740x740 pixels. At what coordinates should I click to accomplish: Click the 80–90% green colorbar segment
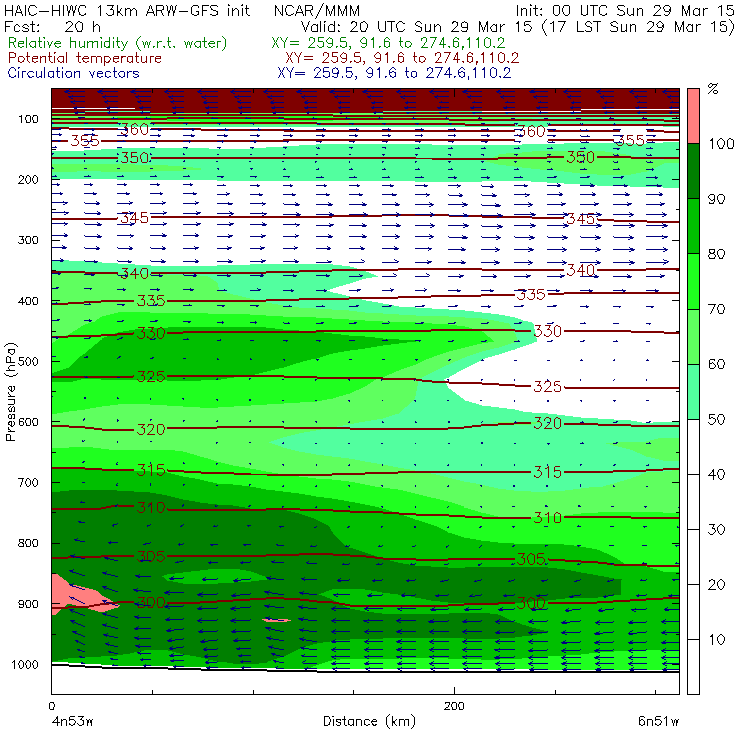(x=693, y=226)
